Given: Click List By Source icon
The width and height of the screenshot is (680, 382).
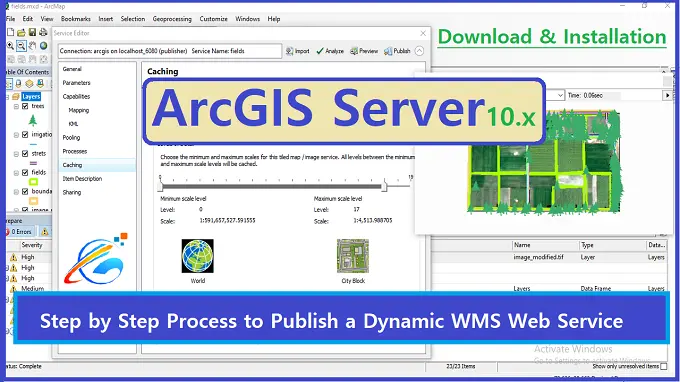Looking at the screenshot, I should 19,83.
